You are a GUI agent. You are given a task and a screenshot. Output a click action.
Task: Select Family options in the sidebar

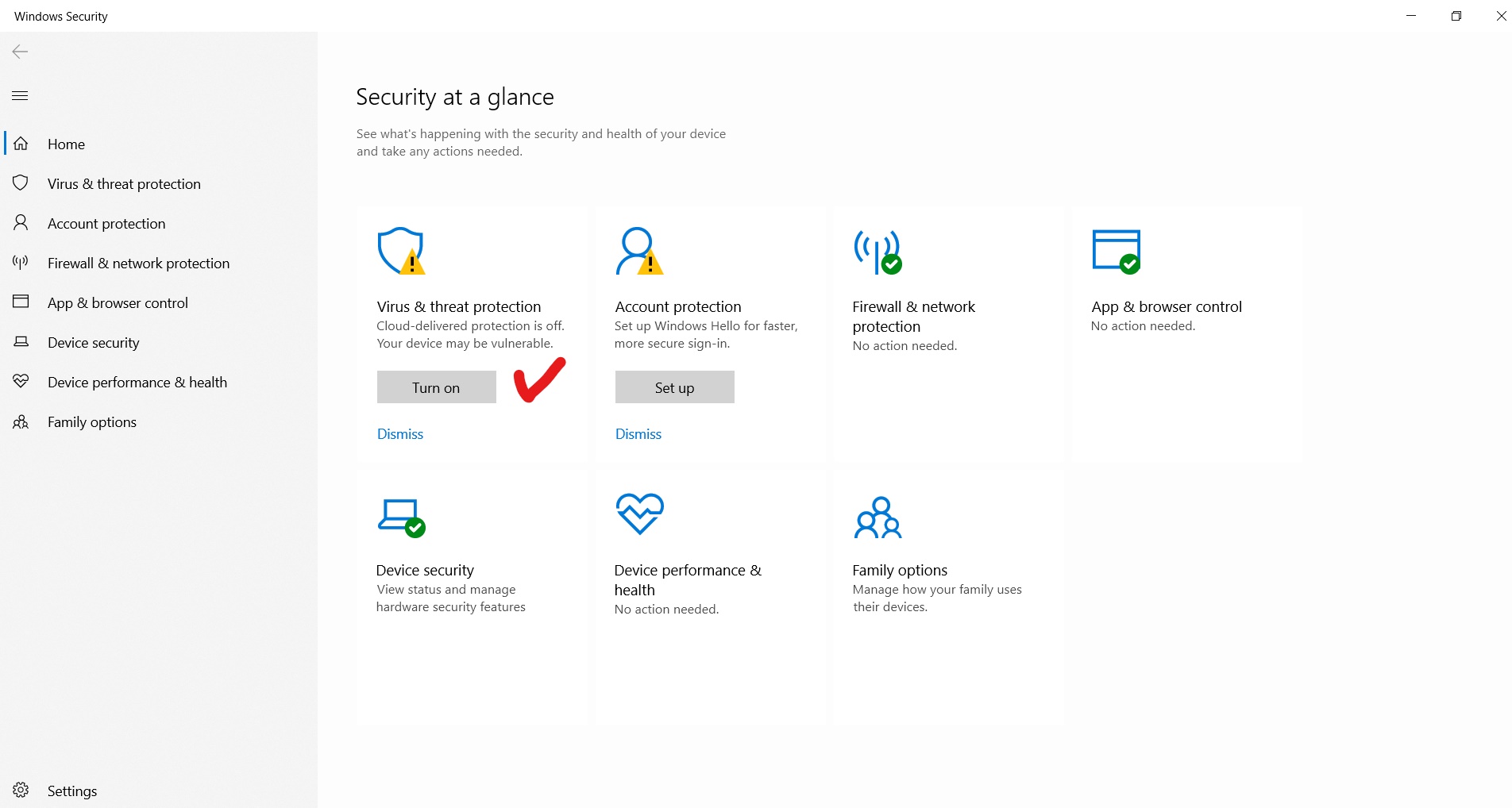point(92,422)
